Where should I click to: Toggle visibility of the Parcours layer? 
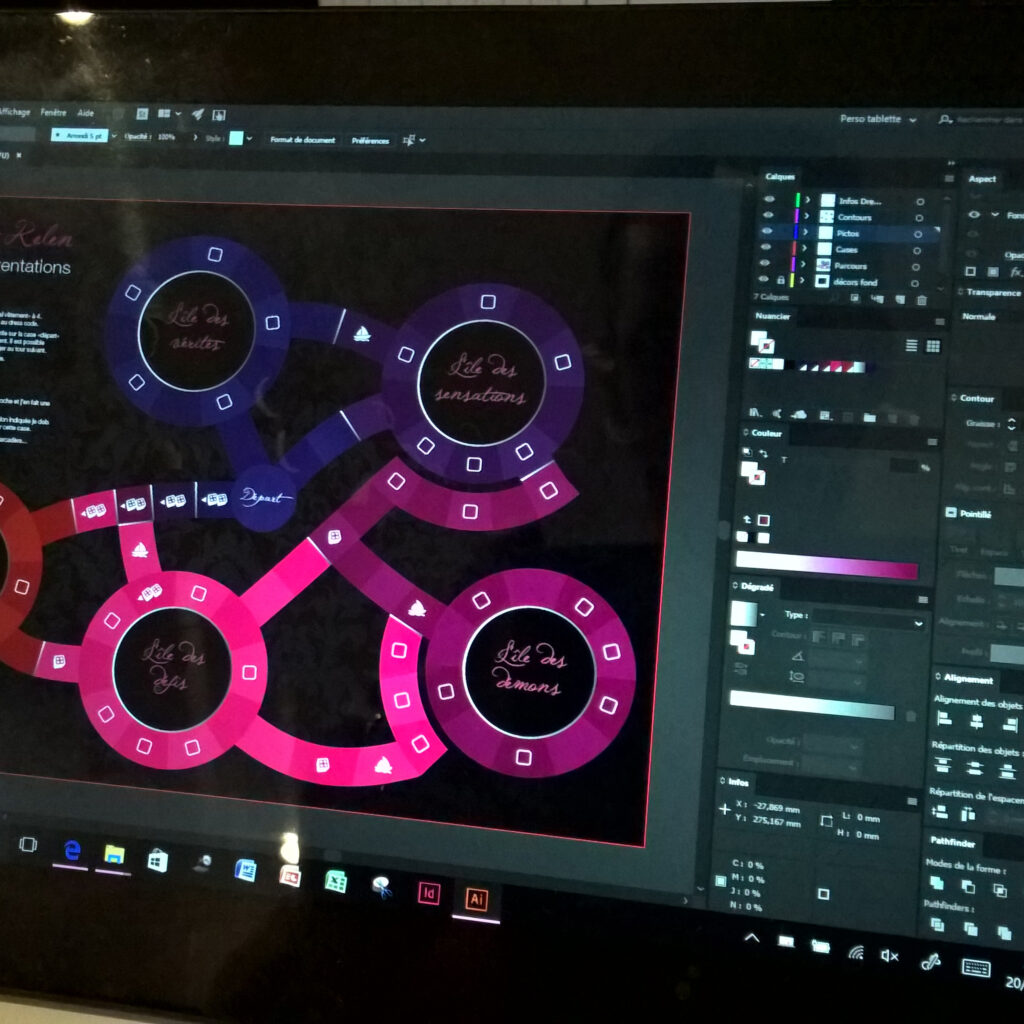[x=765, y=263]
